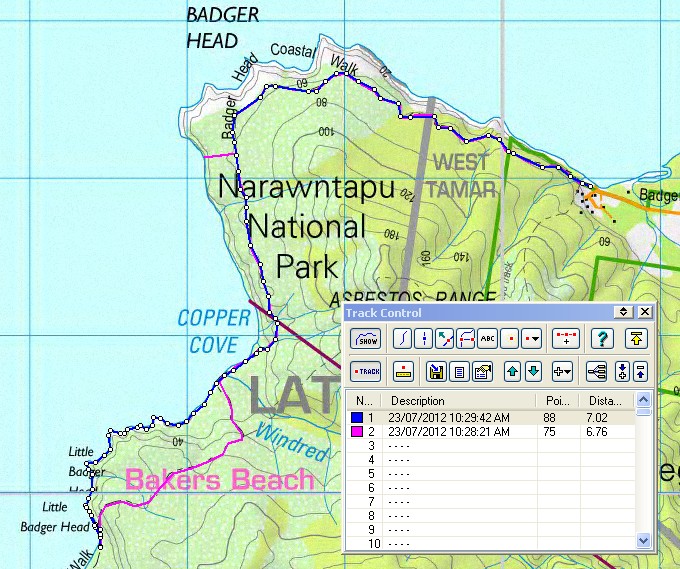Open the plus add track dropdown

[562, 371]
